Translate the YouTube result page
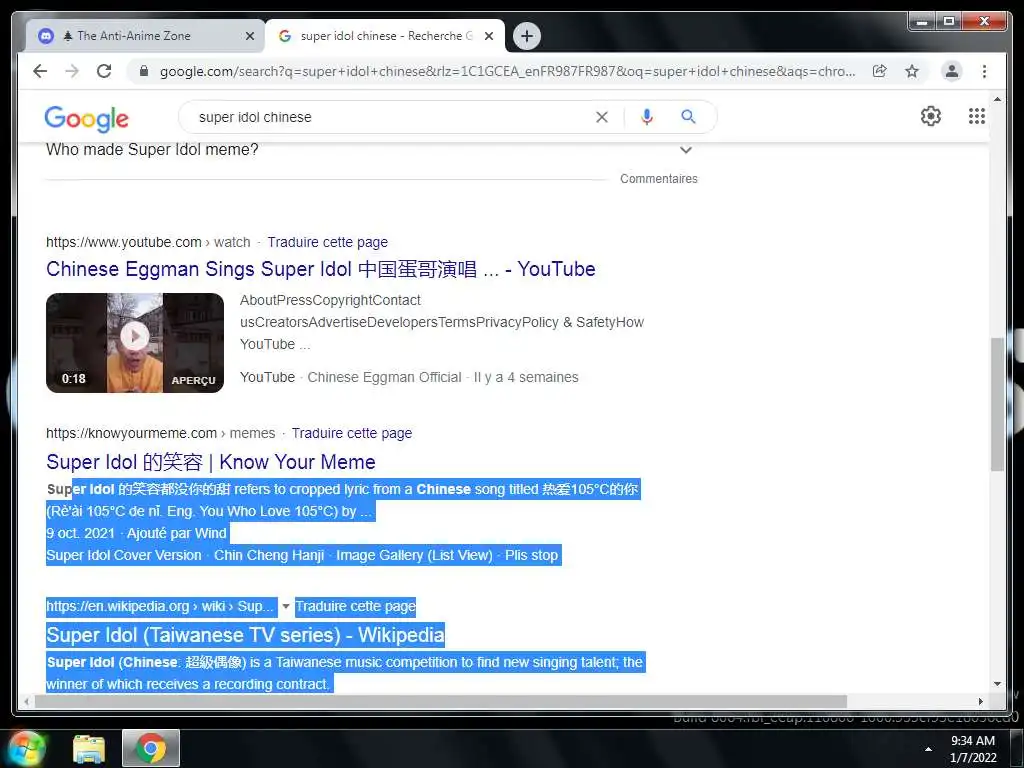This screenshot has width=1024, height=768. pyautogui.click(x=327, y=242)
